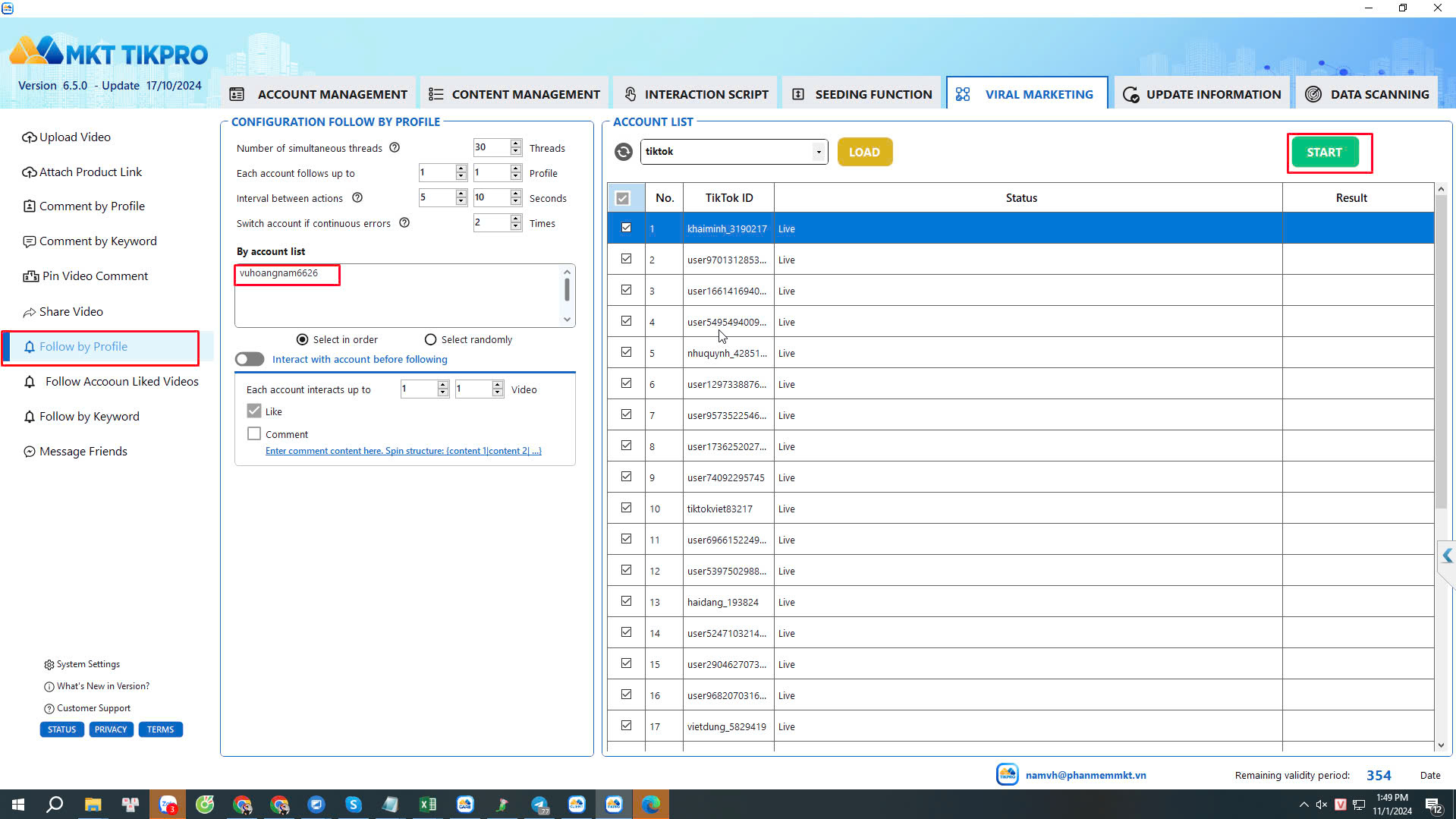Open Attach Product Link function

click(x=82, y=172)
